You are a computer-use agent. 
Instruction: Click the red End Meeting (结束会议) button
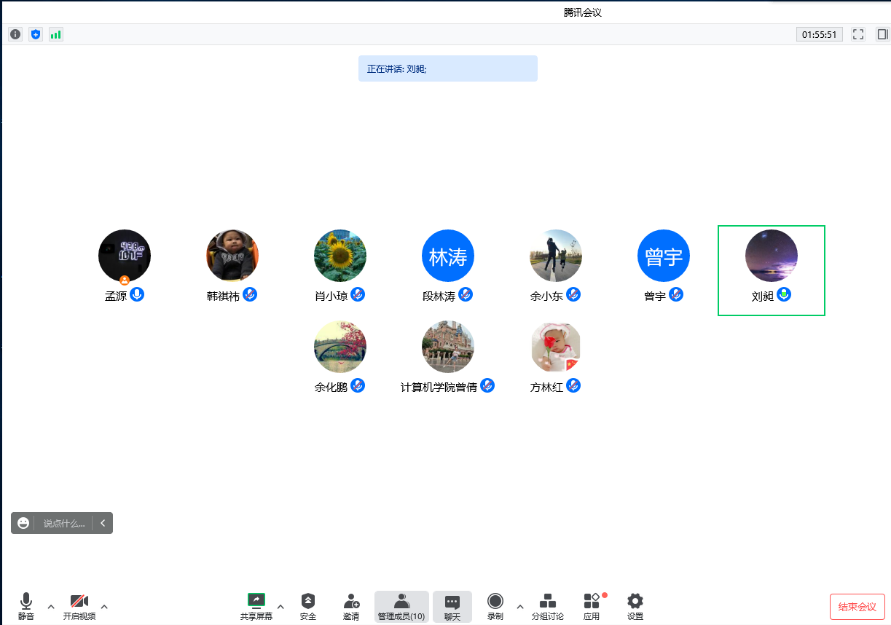(857, 606)
